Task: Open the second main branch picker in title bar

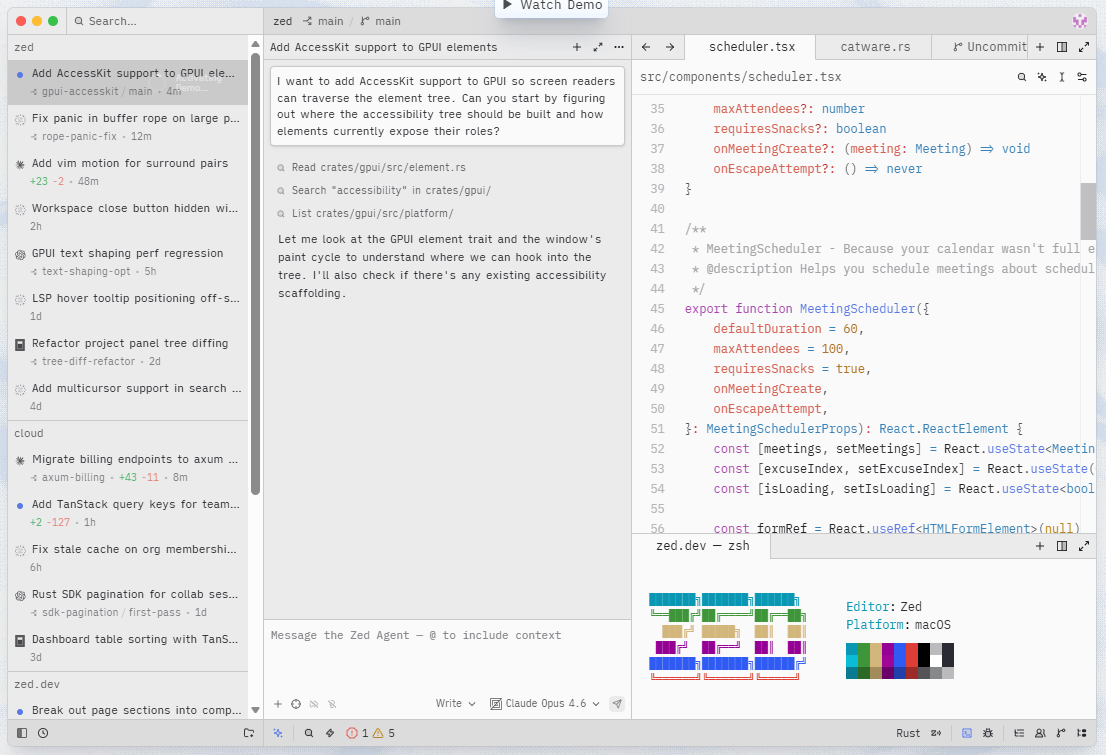Action: coord(381,21)
